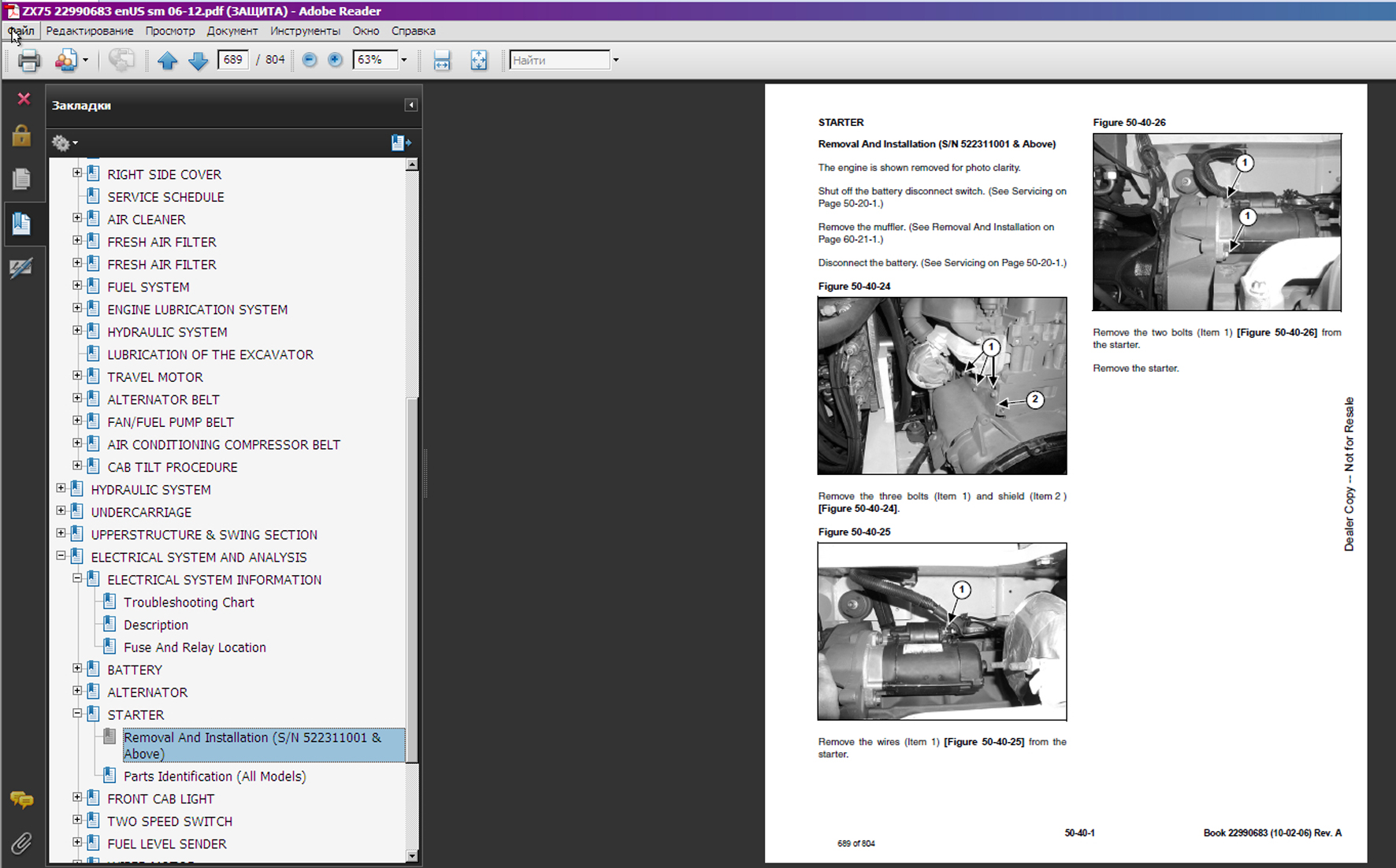Open the zoom percentage dropdown
This screenshot has height=868, width=1396.
(404, 60)
